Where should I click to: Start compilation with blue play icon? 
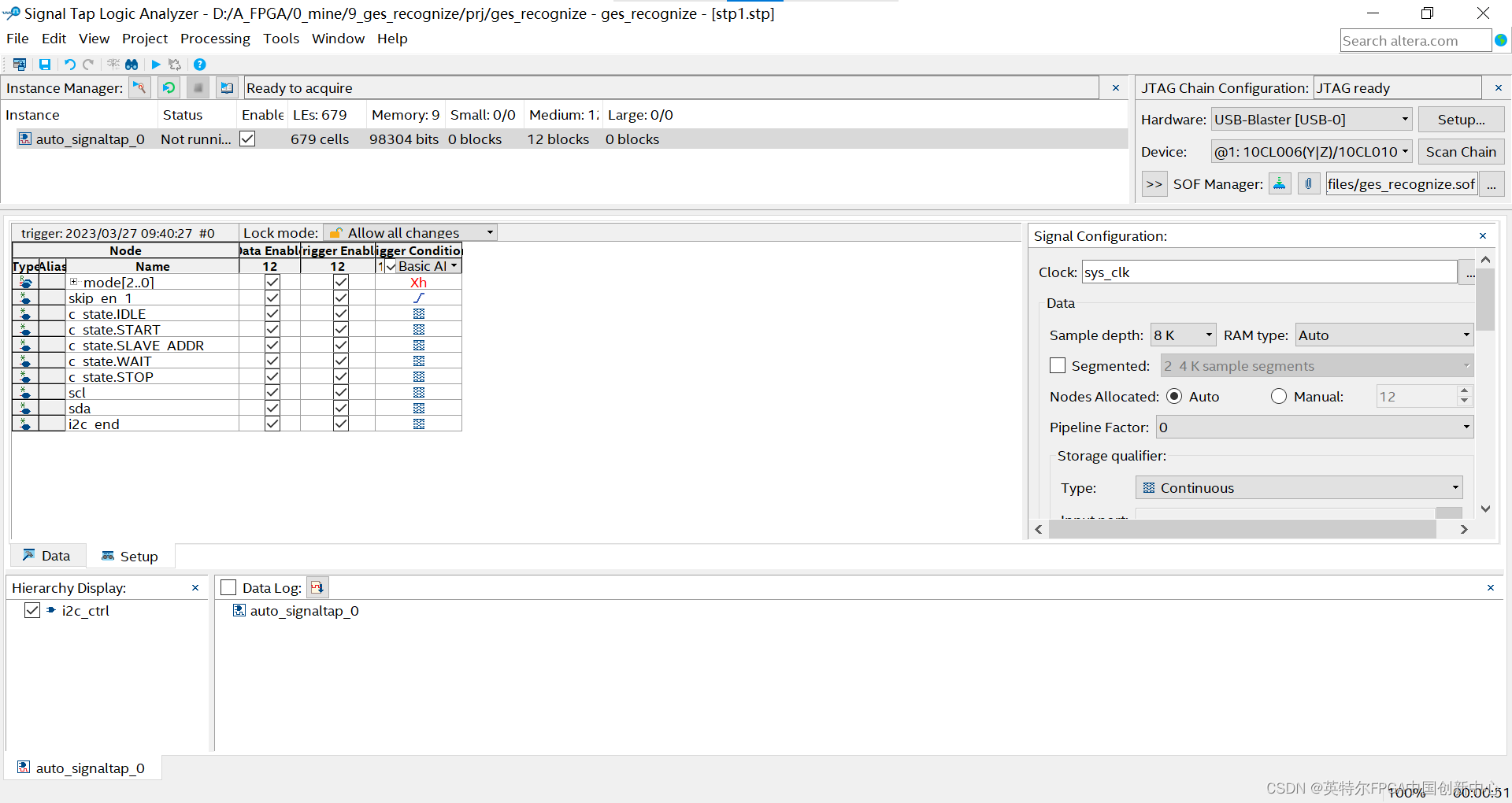(x=156, y=65)
